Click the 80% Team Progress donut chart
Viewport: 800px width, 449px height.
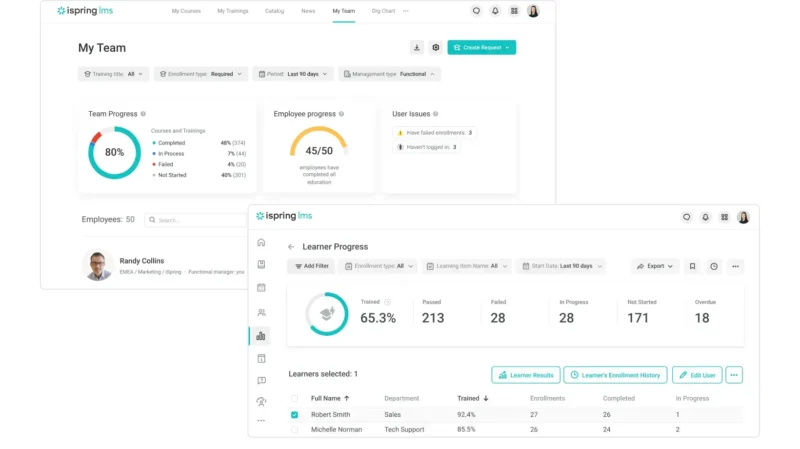114,153
